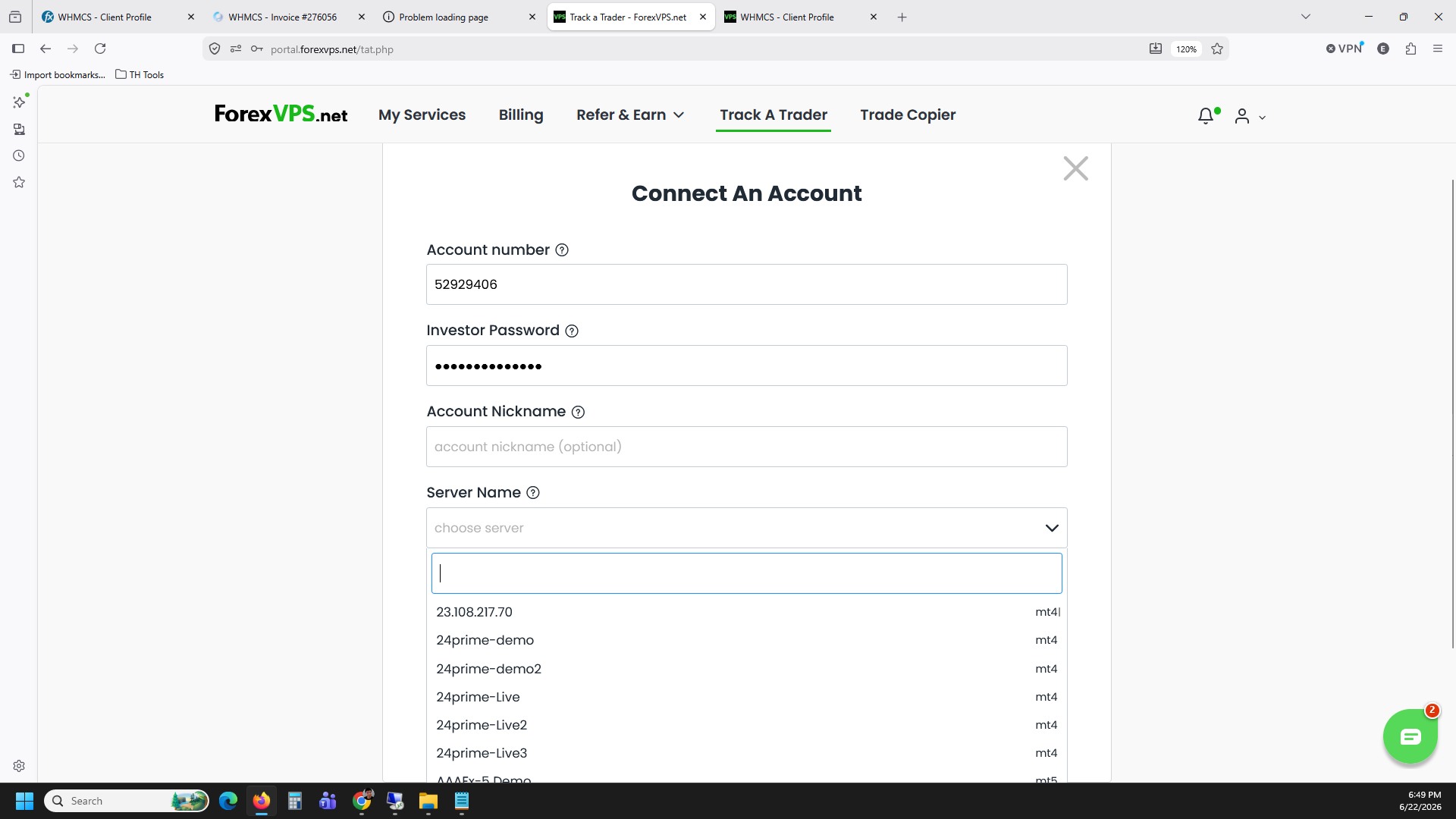1456x819 pixels.
Task: Click the Account number field
Action: [x=746, y=284]
